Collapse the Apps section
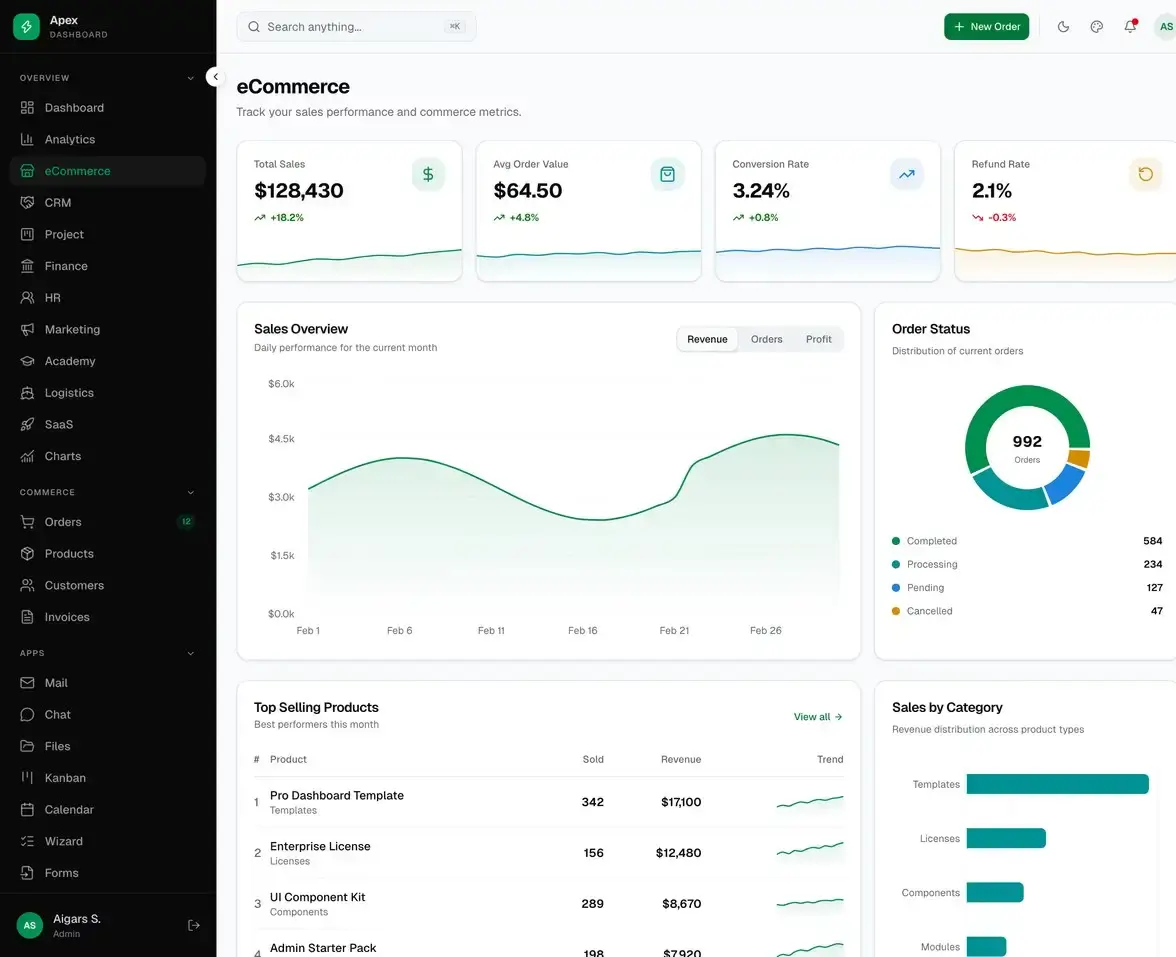Image resolution: width=1176 pixels, height=957 pixels. coord(190,653)
